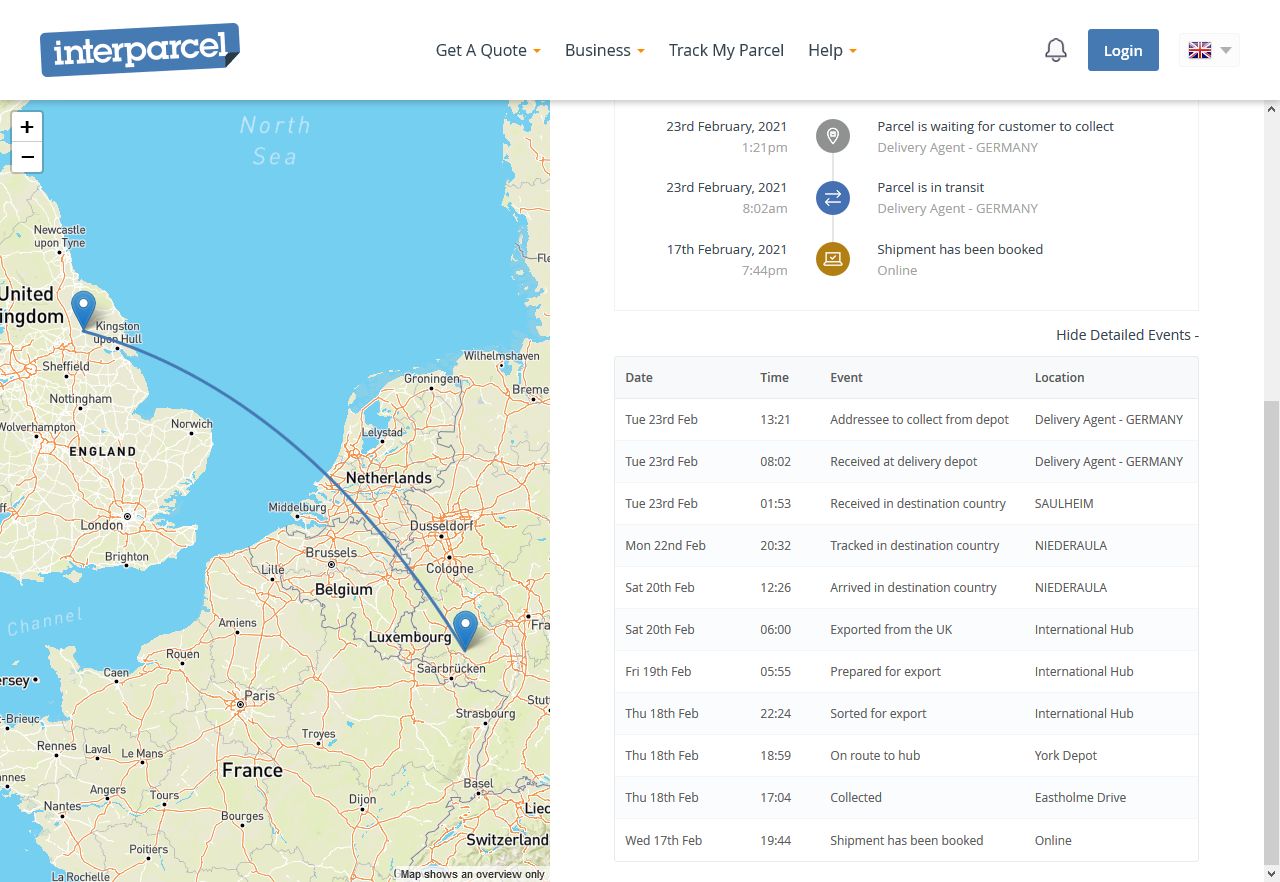Viewport: 1280px width, 882px height.
Task: Zoom in on the map
Action: coord(27,127)
